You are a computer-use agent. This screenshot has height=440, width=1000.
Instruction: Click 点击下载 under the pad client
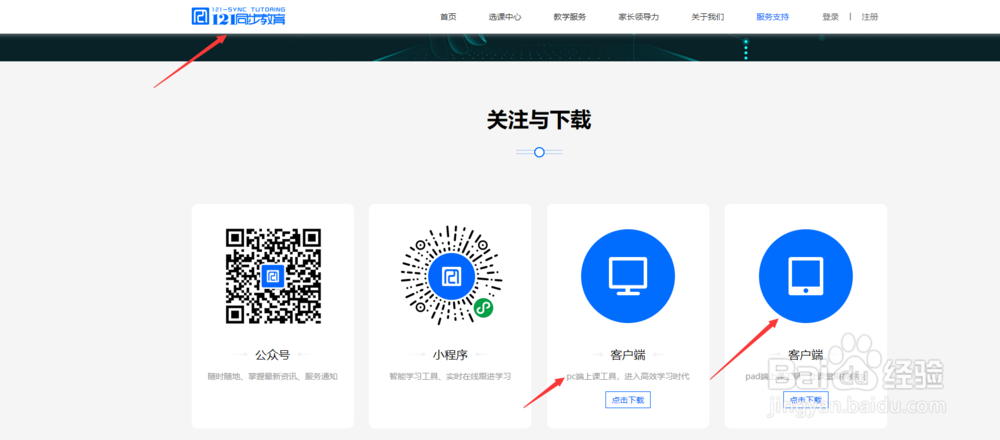point(805,400)
